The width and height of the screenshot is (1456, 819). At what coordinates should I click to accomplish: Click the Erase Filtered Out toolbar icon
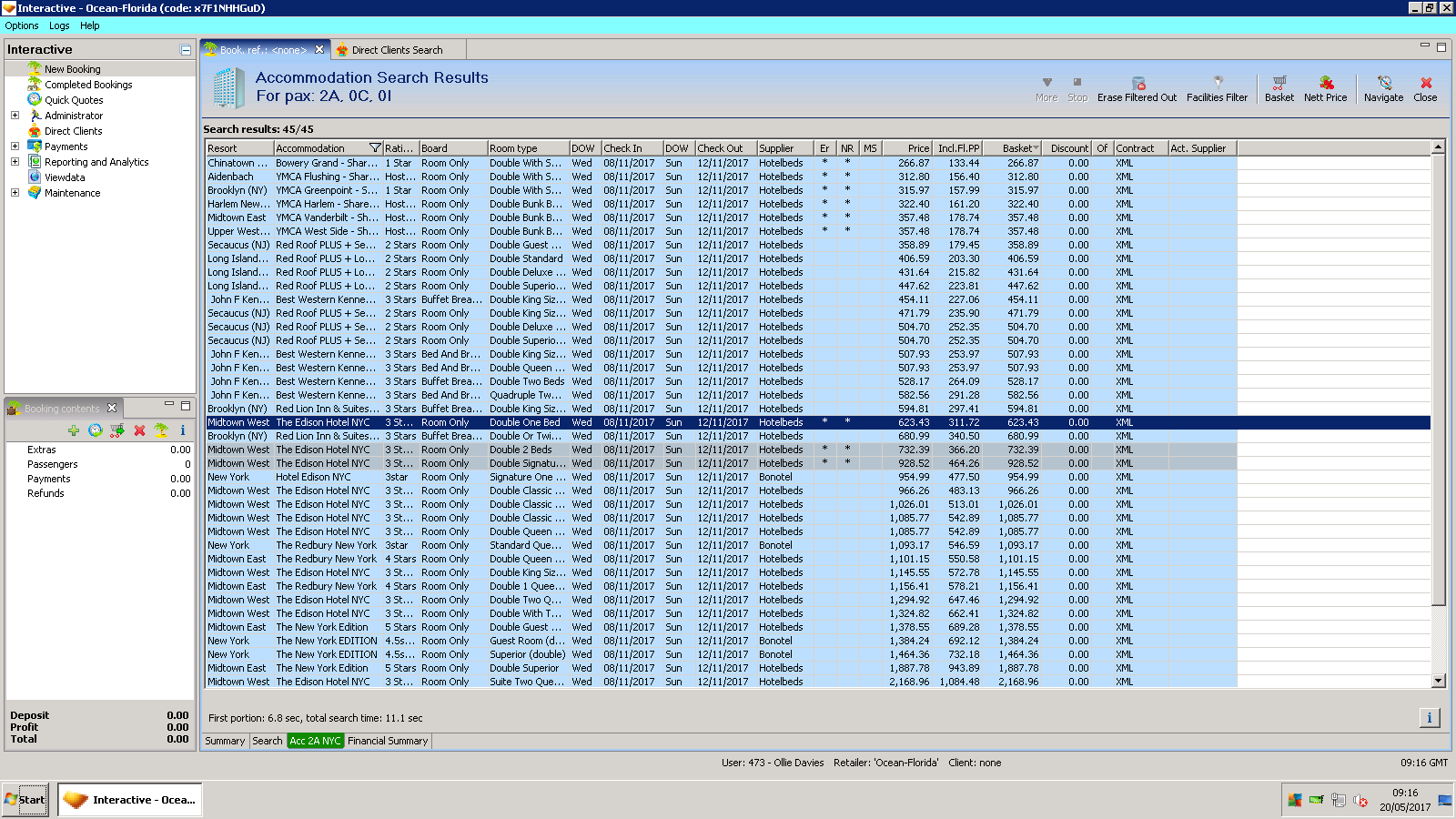pos(1137,83)
